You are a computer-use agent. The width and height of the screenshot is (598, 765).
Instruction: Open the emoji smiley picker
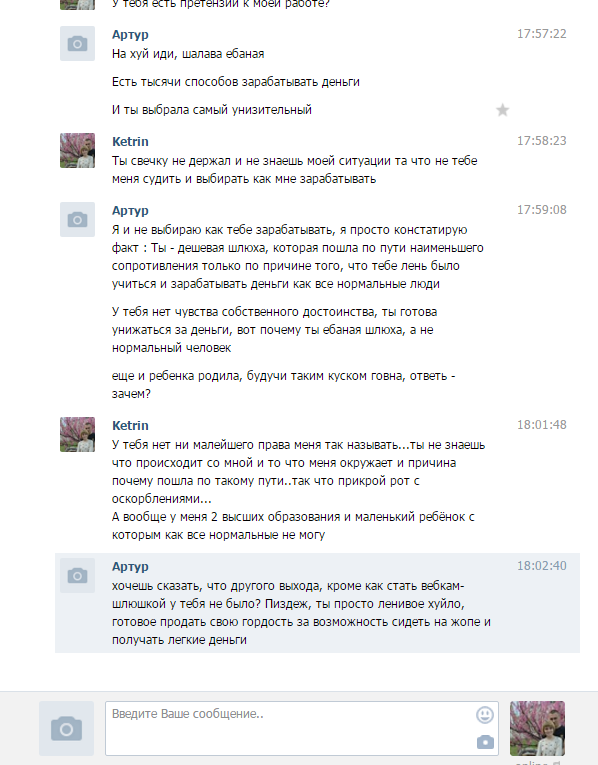485,715
